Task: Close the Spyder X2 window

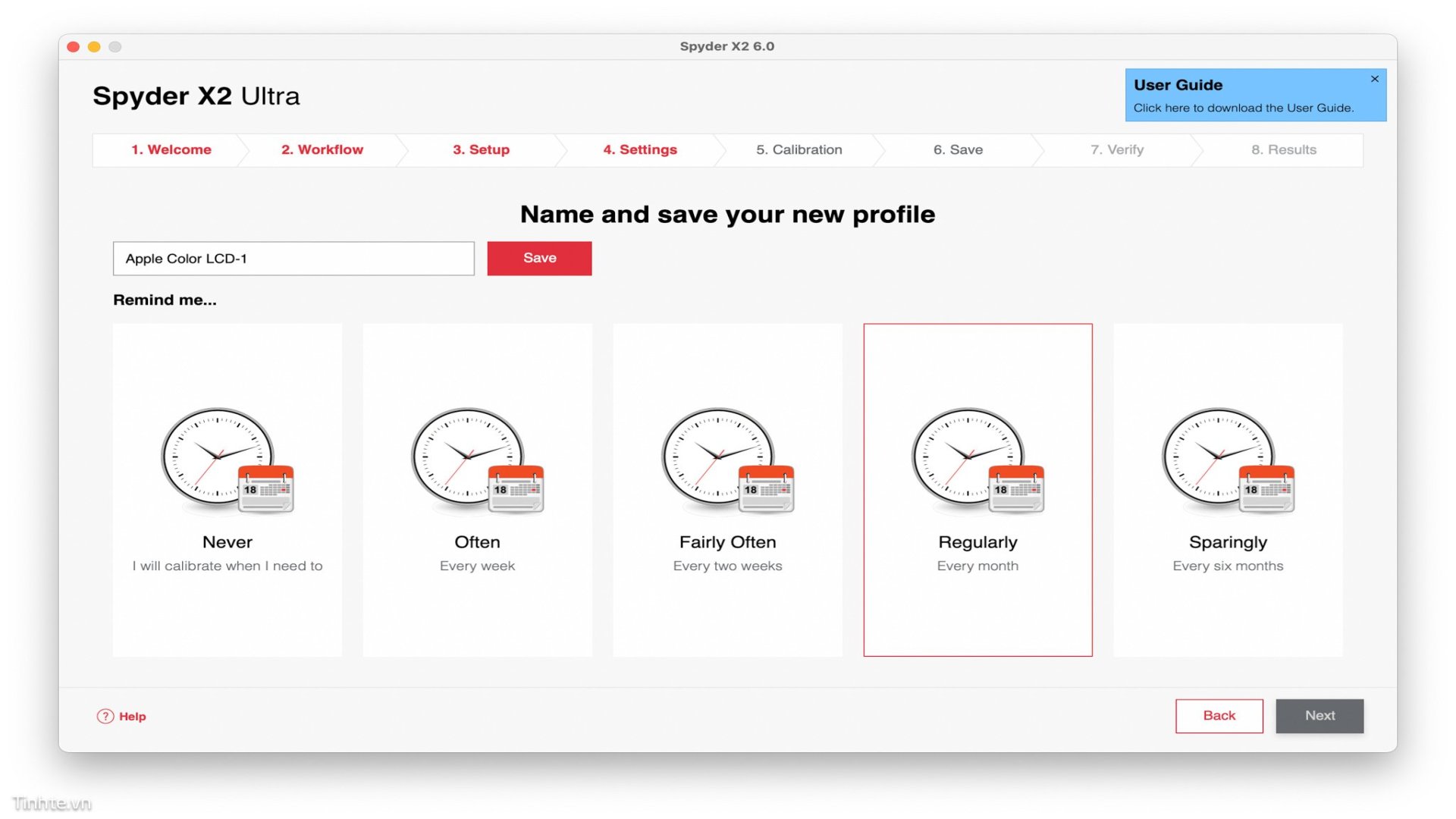Action: point(74,47)
